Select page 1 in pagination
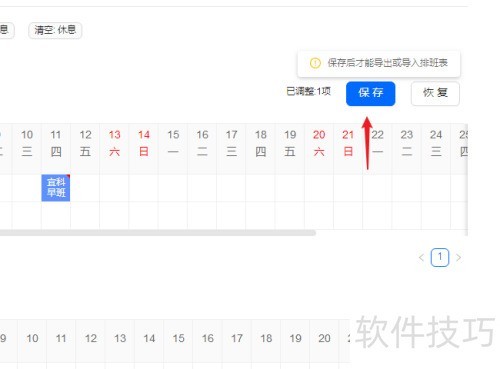Screen dimensions: 500x369 pos(440,257)
